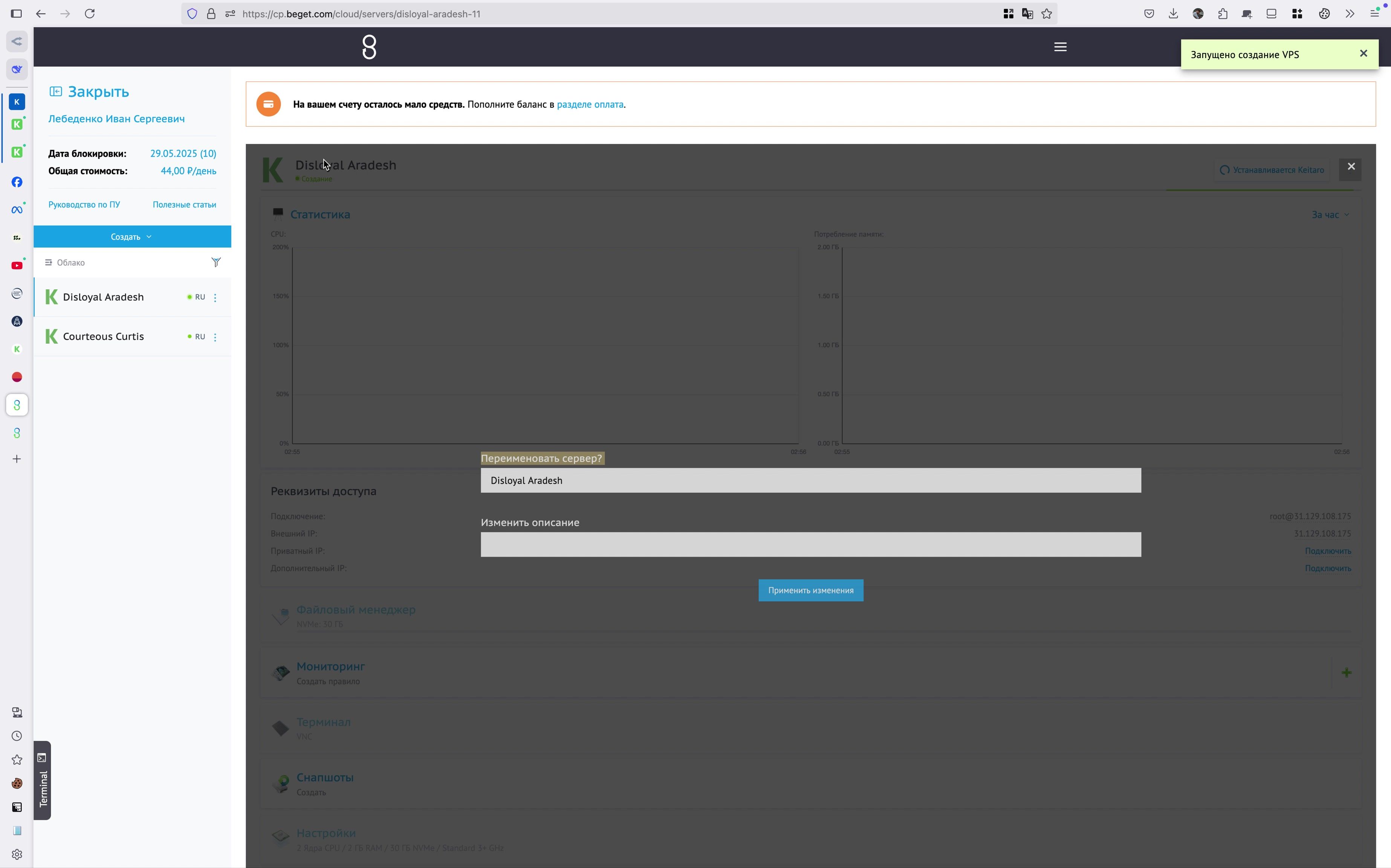1391x868 pixels.
Task: Reload the page with refresh icon
Action: (90, 14)
